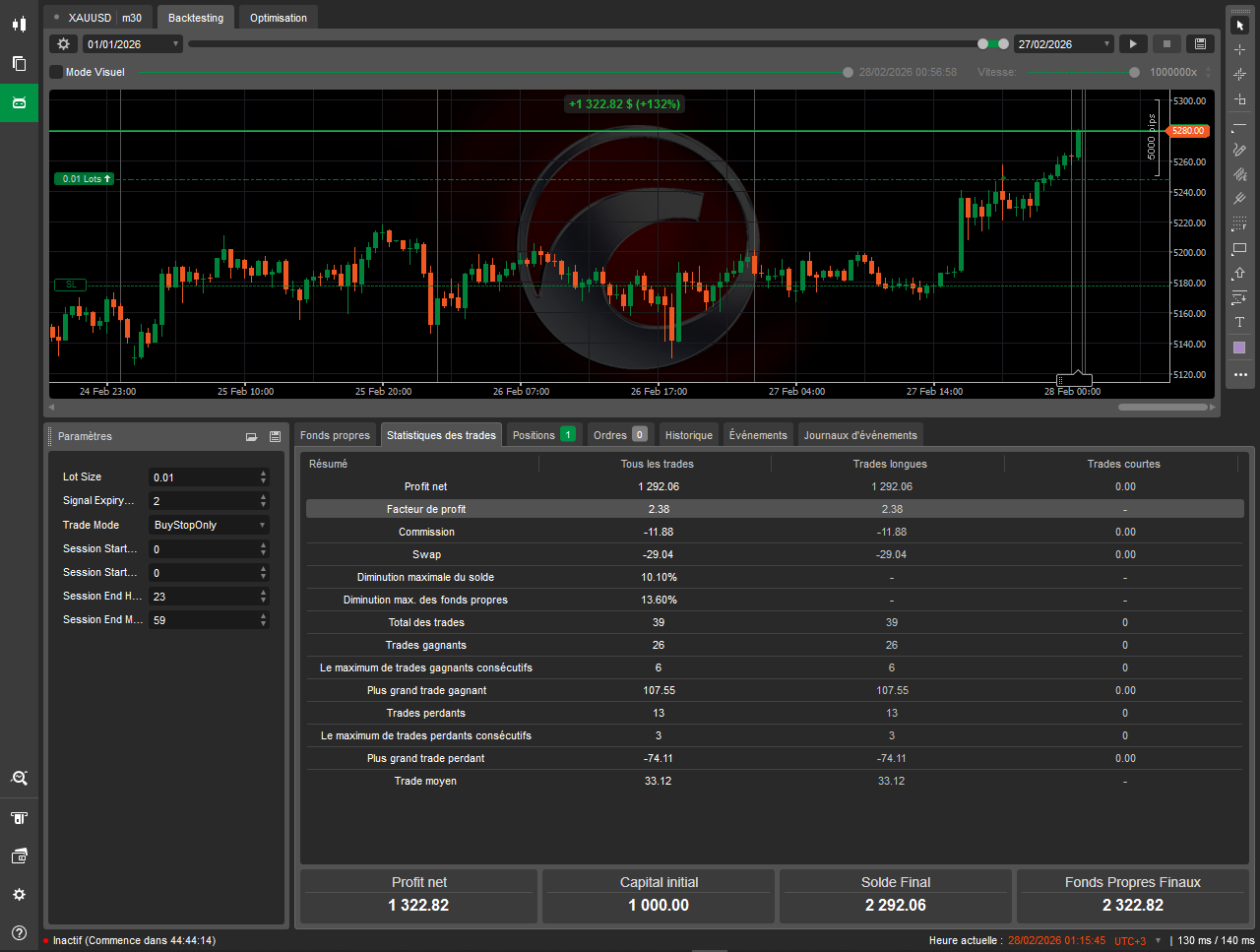This screenshot has height=952, width=1260.
Task: Open more drawing tools via ellipsis icon
Action: coord(1239,374)
